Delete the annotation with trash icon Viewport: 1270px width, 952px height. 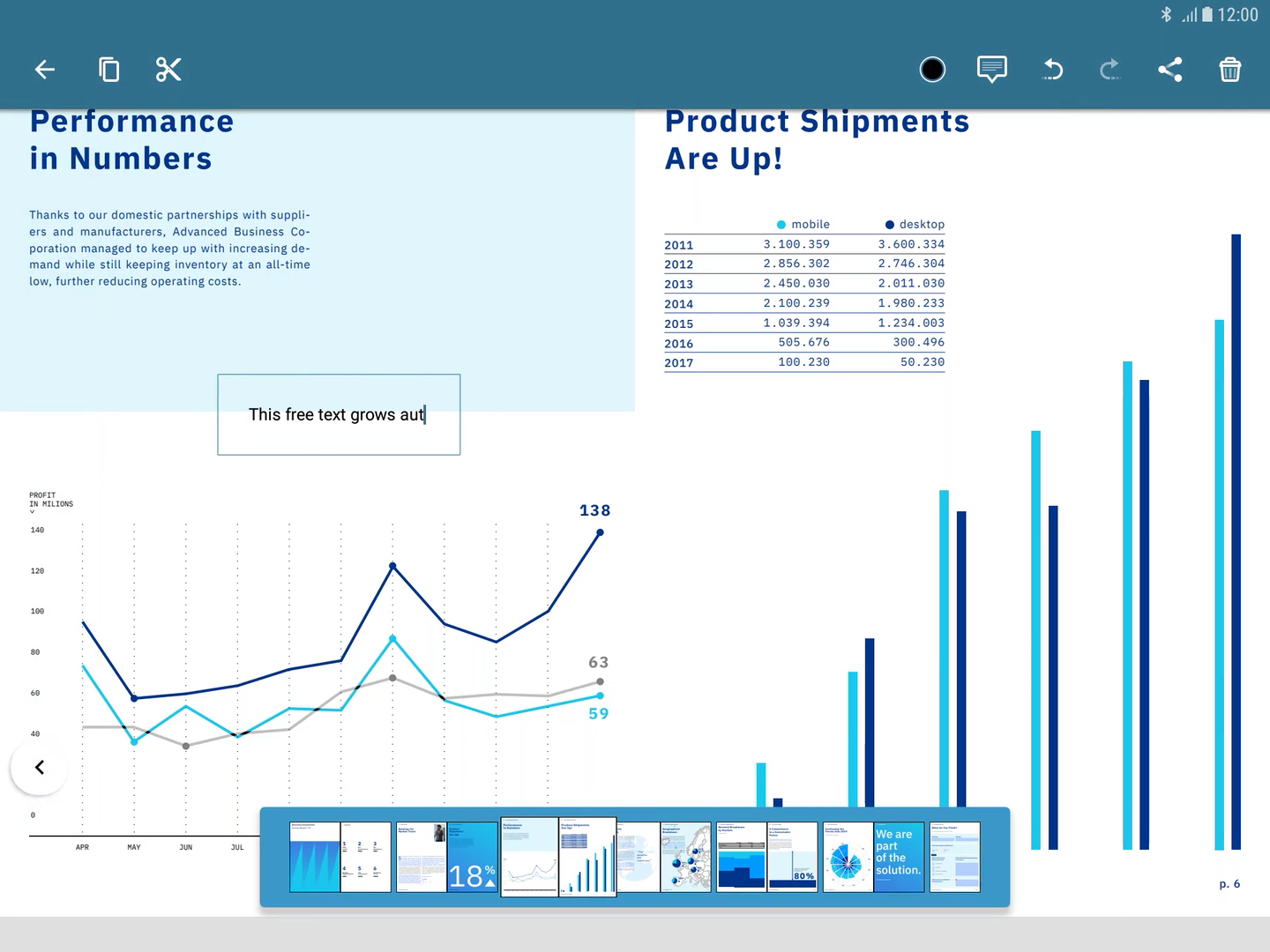(1229, 70)
